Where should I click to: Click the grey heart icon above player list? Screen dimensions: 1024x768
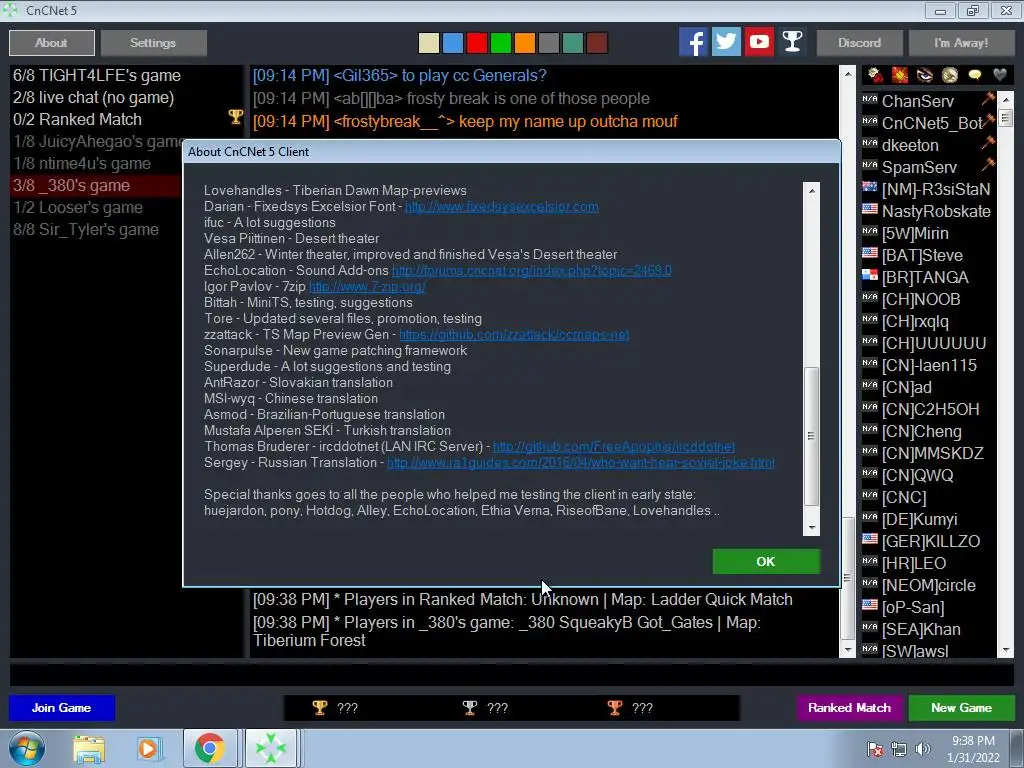point(999,76)
